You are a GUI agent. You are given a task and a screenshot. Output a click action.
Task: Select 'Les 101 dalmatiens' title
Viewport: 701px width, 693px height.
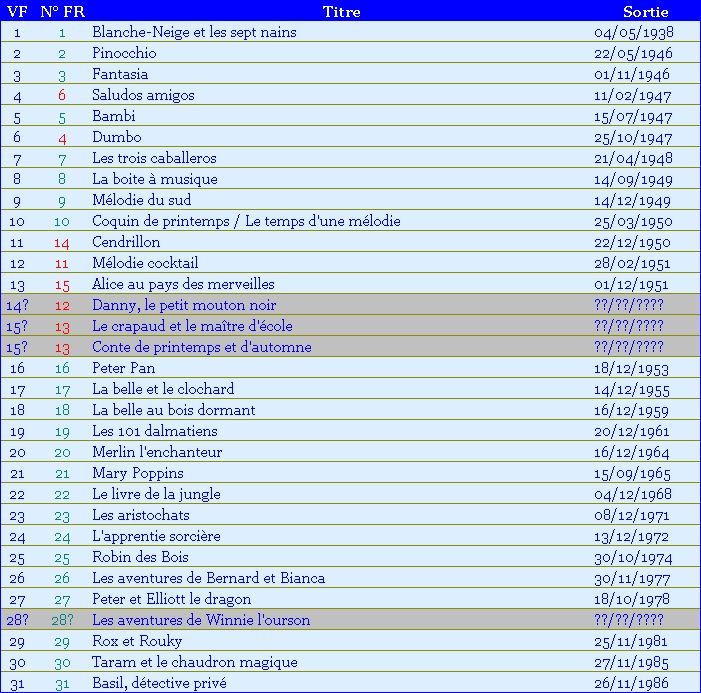[x=155, y=431]
